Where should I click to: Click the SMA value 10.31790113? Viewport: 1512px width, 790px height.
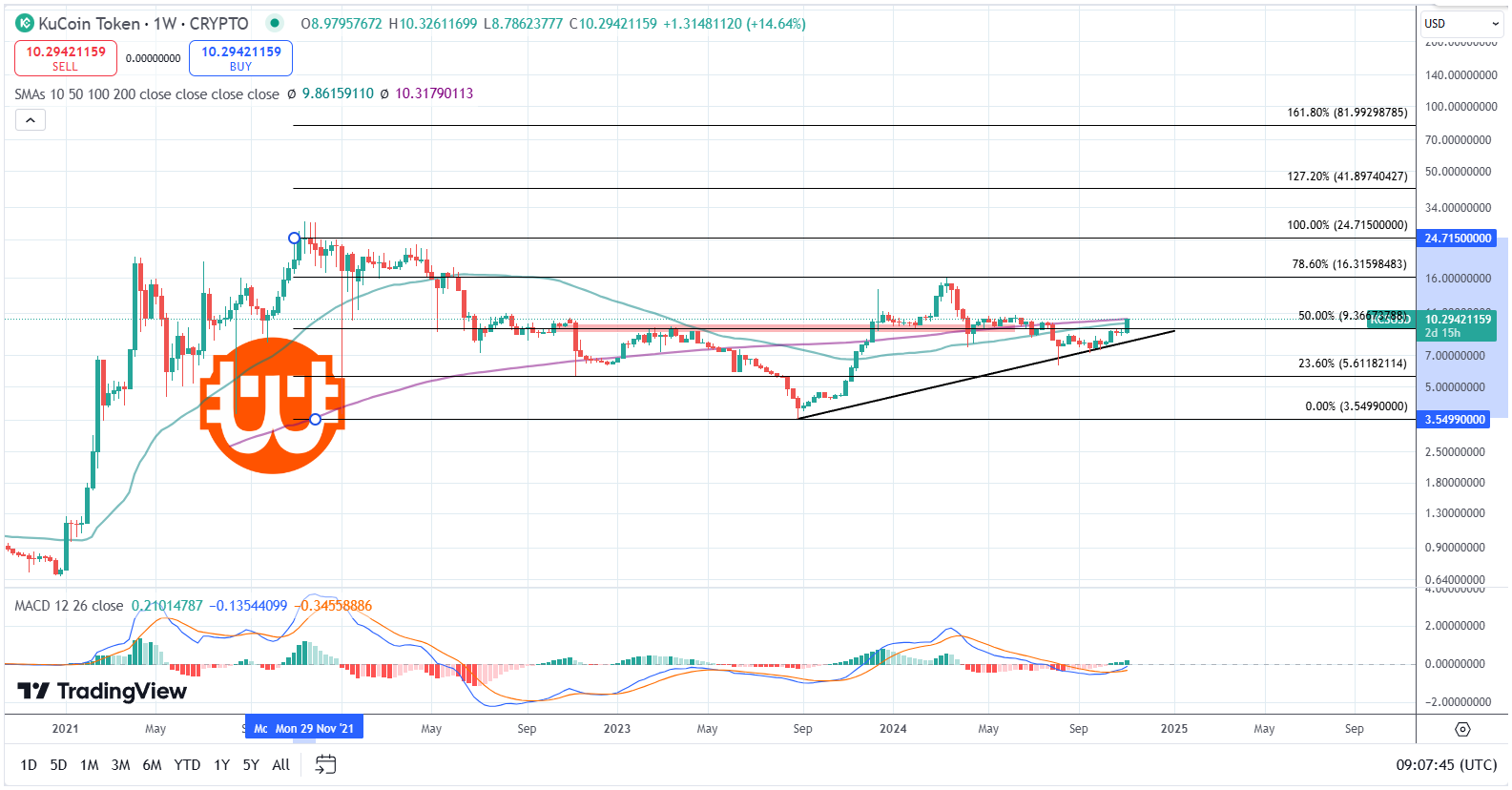point(434,94)
